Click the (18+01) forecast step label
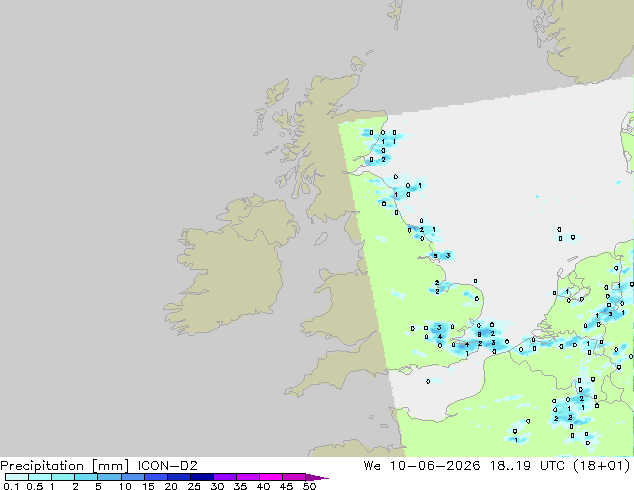 pyautogui.click(x=602, y=466)
